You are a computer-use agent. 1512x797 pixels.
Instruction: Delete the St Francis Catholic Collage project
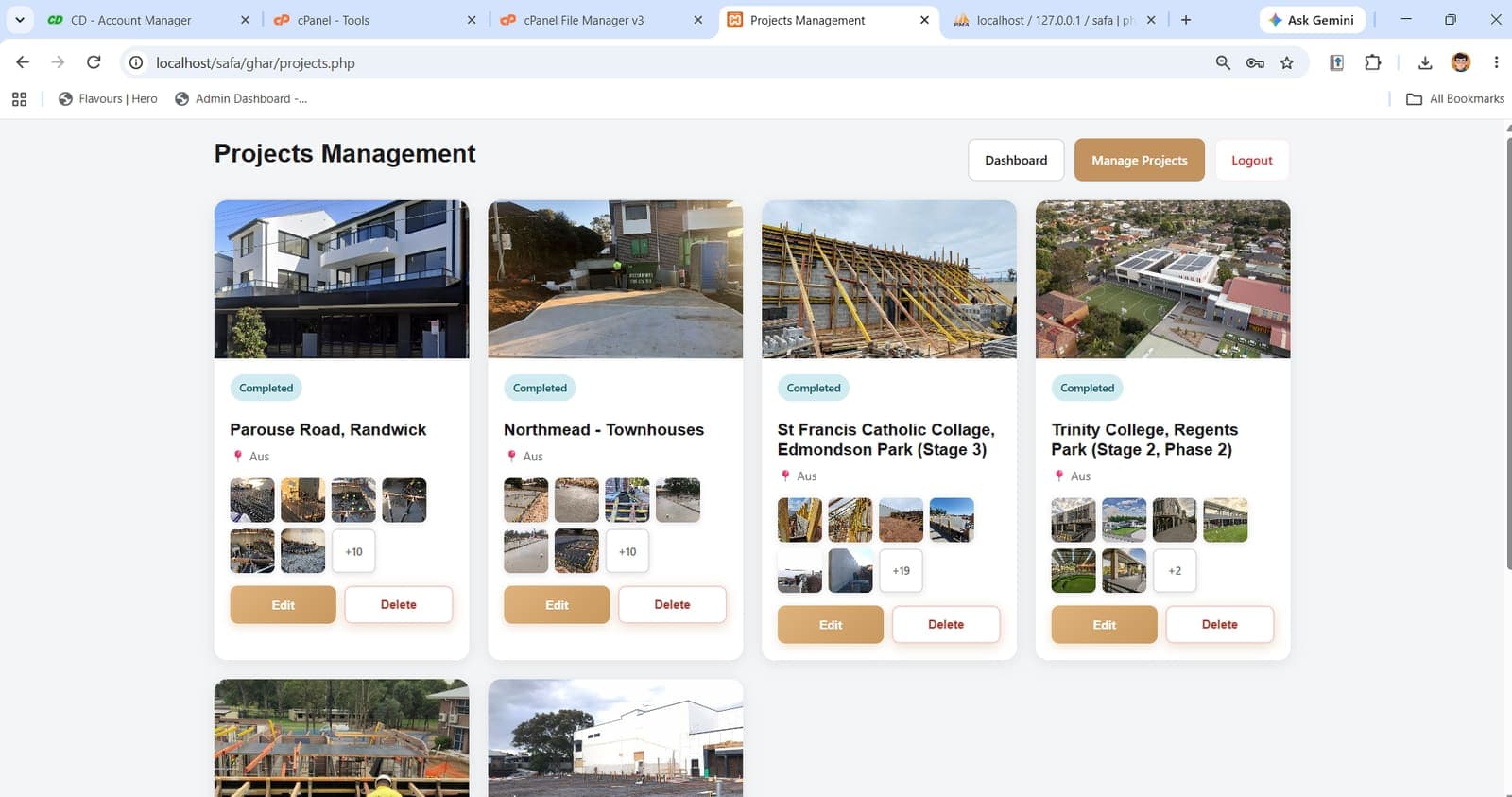pyautogui.click(x=946, y=625)
